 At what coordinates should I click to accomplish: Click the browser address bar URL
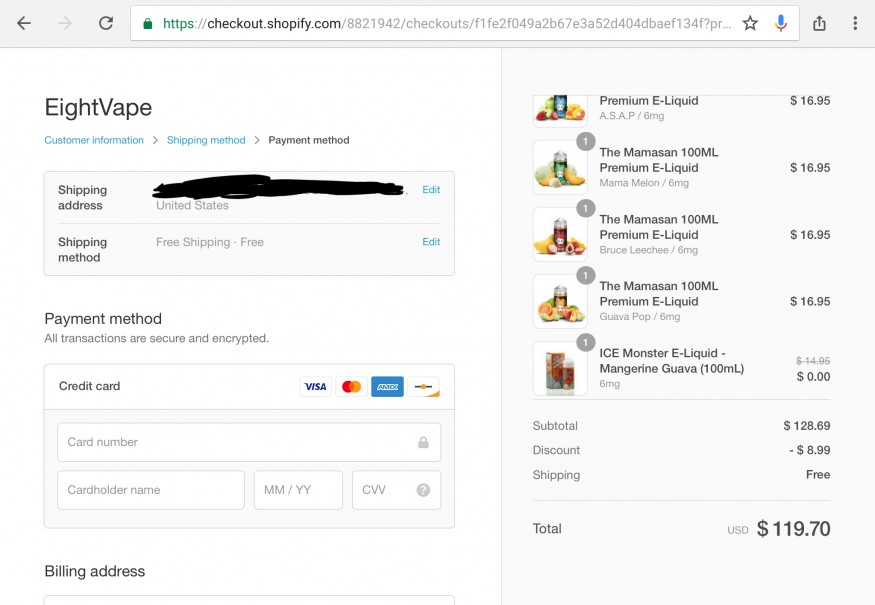(x=446, y=23)
